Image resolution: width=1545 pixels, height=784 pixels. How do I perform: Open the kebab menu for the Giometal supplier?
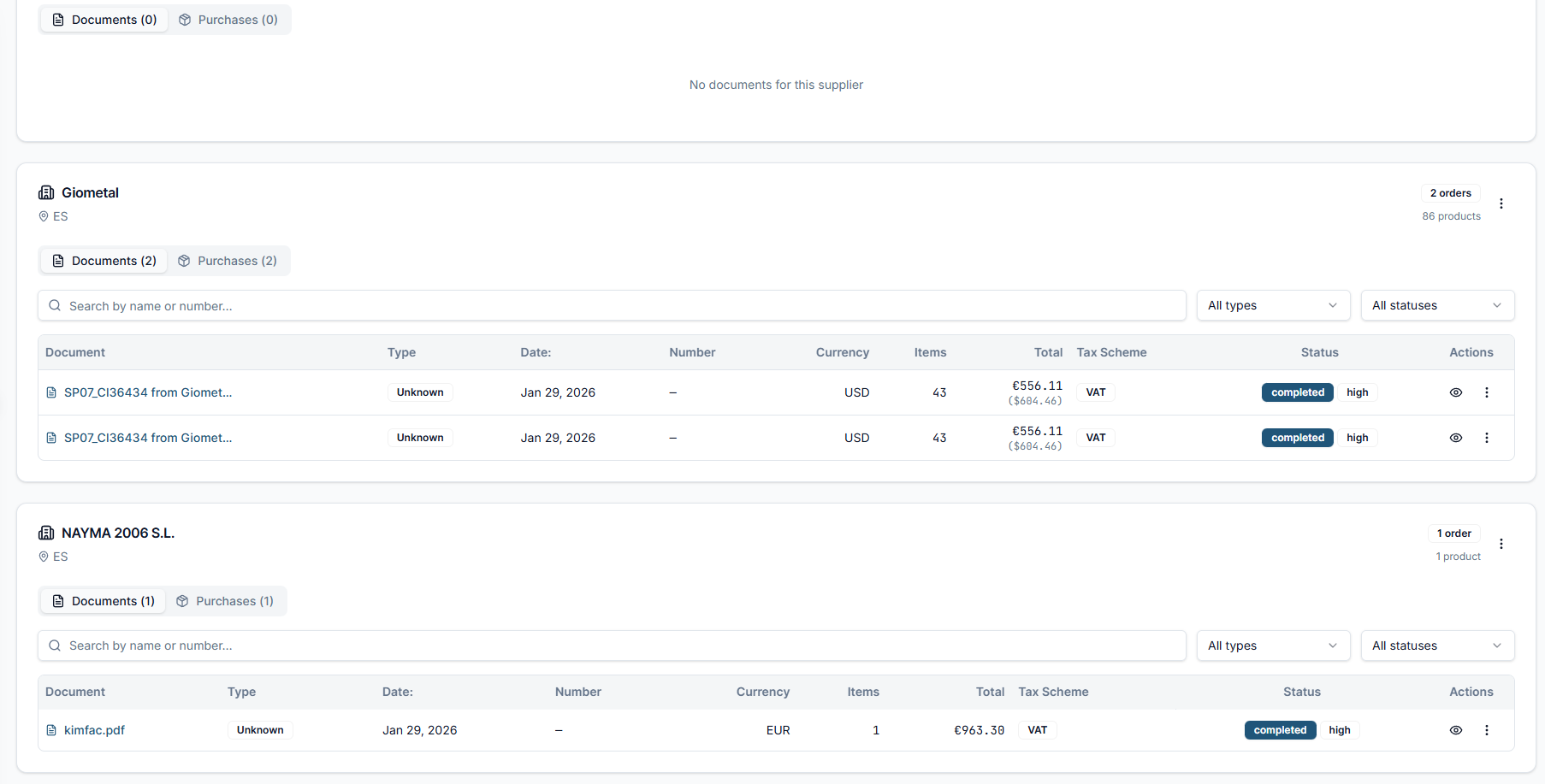pyautogui.click(x=1501, y=203)
